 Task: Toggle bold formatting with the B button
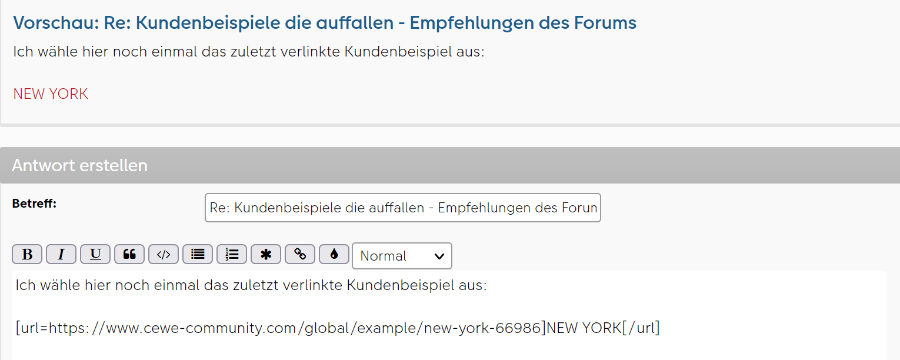tap(27, 254)
